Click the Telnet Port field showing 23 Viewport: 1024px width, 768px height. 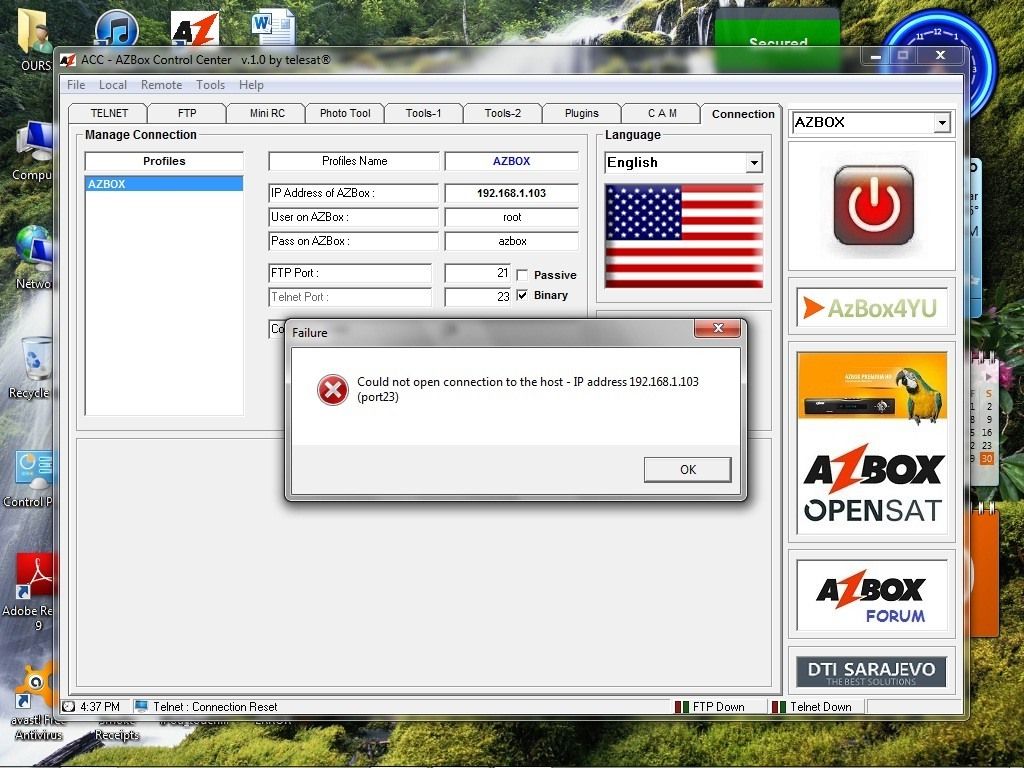[x=477, y=296]
